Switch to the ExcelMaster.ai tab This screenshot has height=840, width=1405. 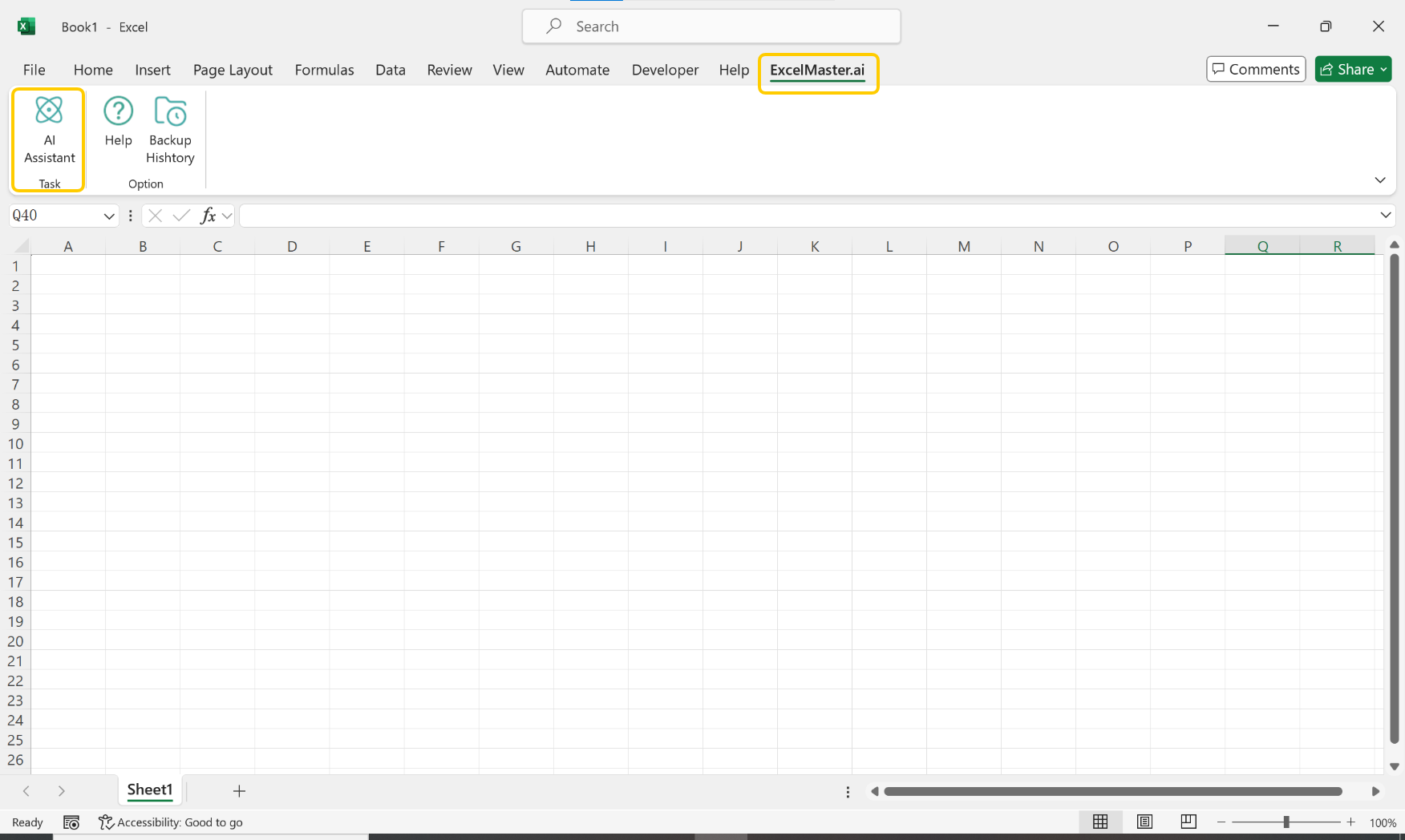click(x=817, y=70)
